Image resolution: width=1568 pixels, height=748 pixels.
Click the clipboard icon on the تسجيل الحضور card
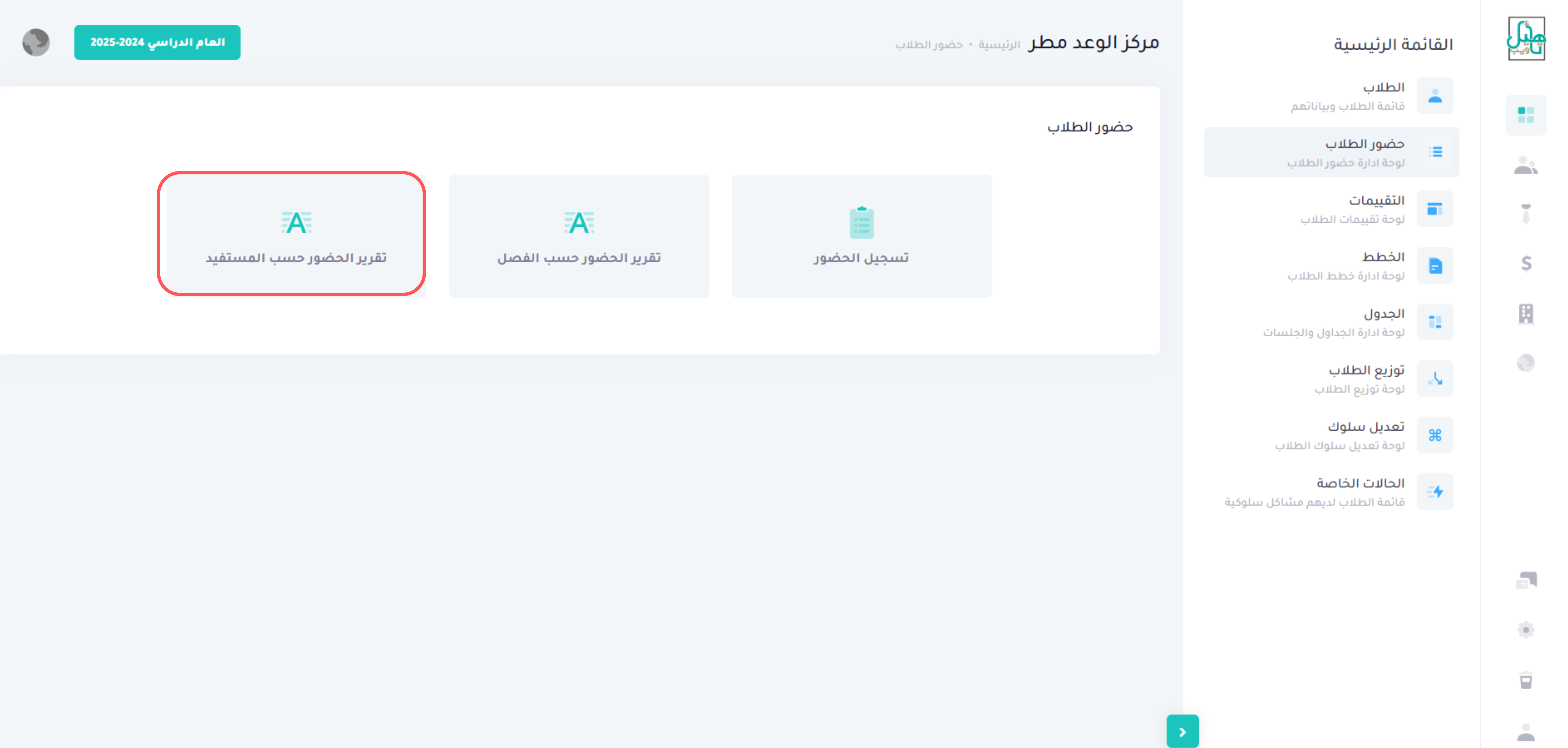[861, 223]
